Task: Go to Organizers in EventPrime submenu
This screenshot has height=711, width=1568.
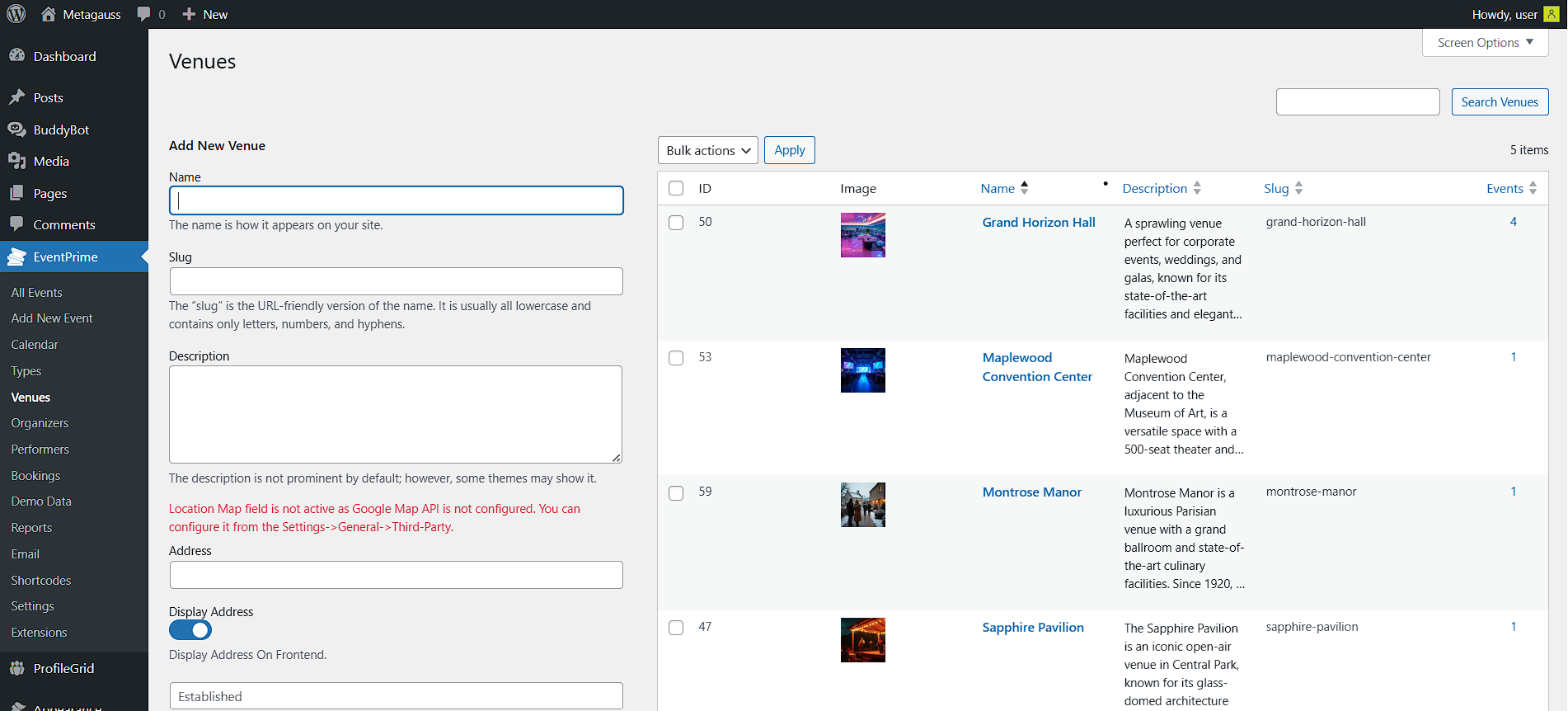Action: pyautogui.click(x=40, y=423)
